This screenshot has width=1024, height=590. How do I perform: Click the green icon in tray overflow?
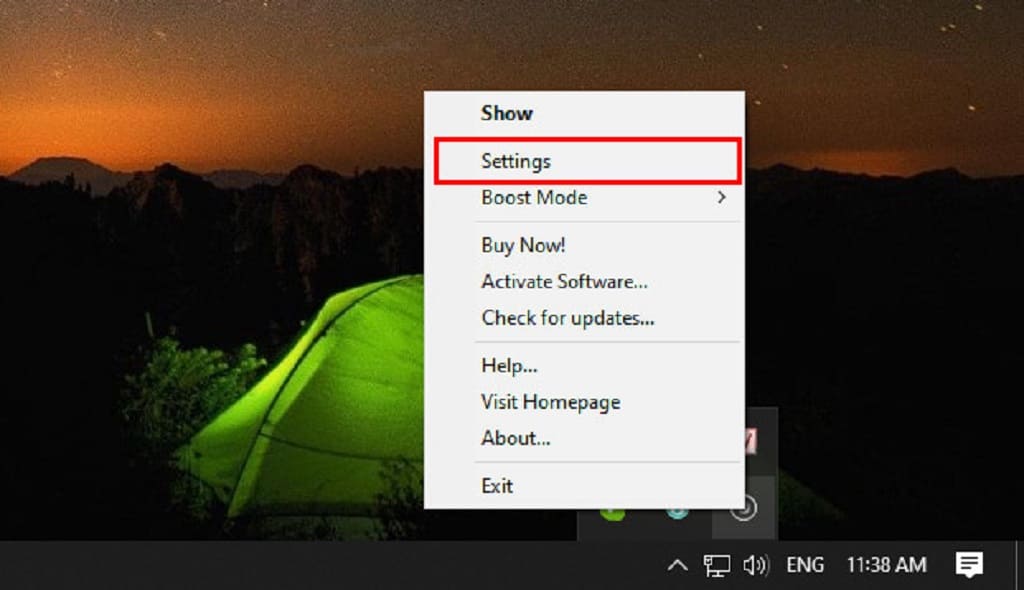612,514
